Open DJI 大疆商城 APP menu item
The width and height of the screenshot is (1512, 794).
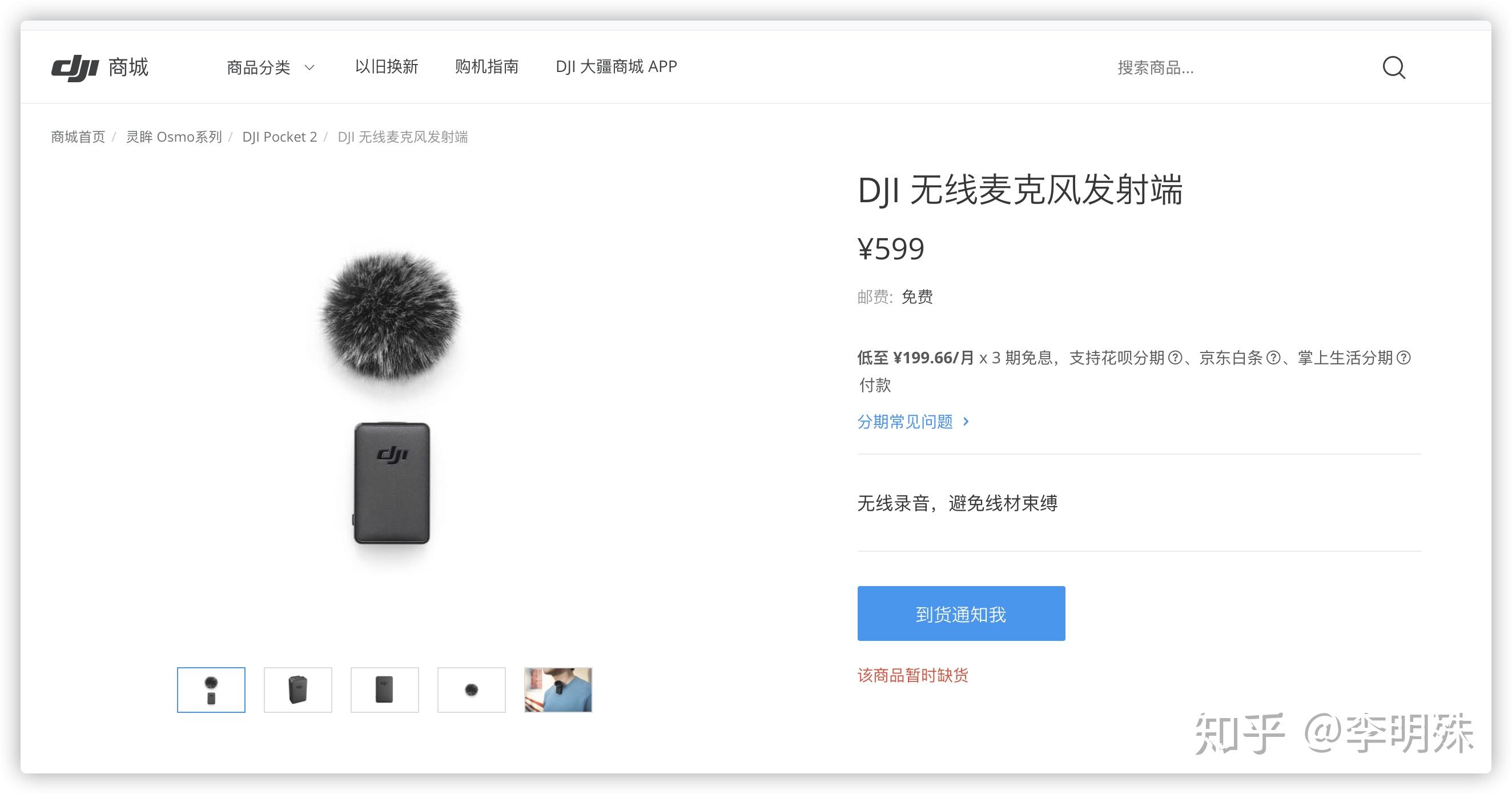(616, 67)
